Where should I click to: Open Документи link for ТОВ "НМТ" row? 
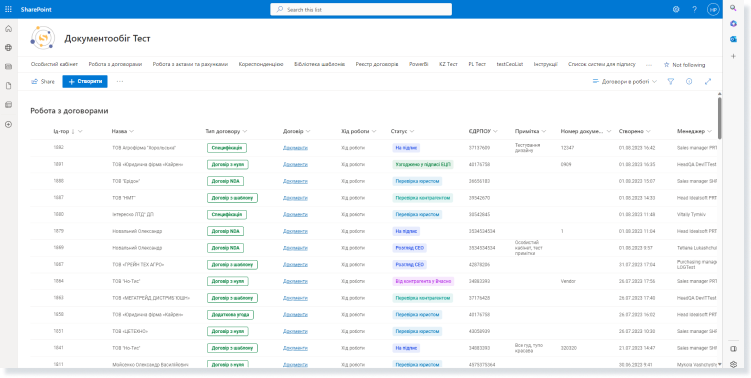295,198
